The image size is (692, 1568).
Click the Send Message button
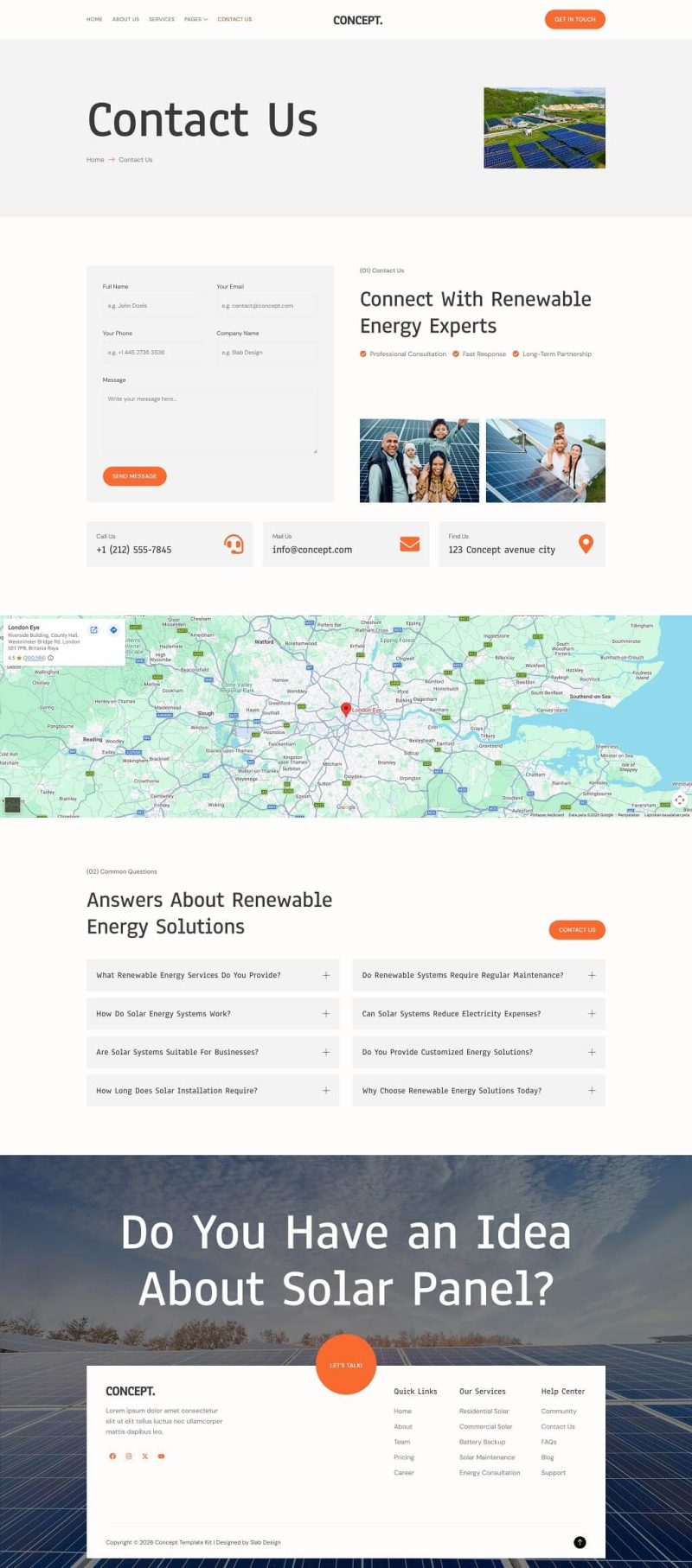[134, 476]
